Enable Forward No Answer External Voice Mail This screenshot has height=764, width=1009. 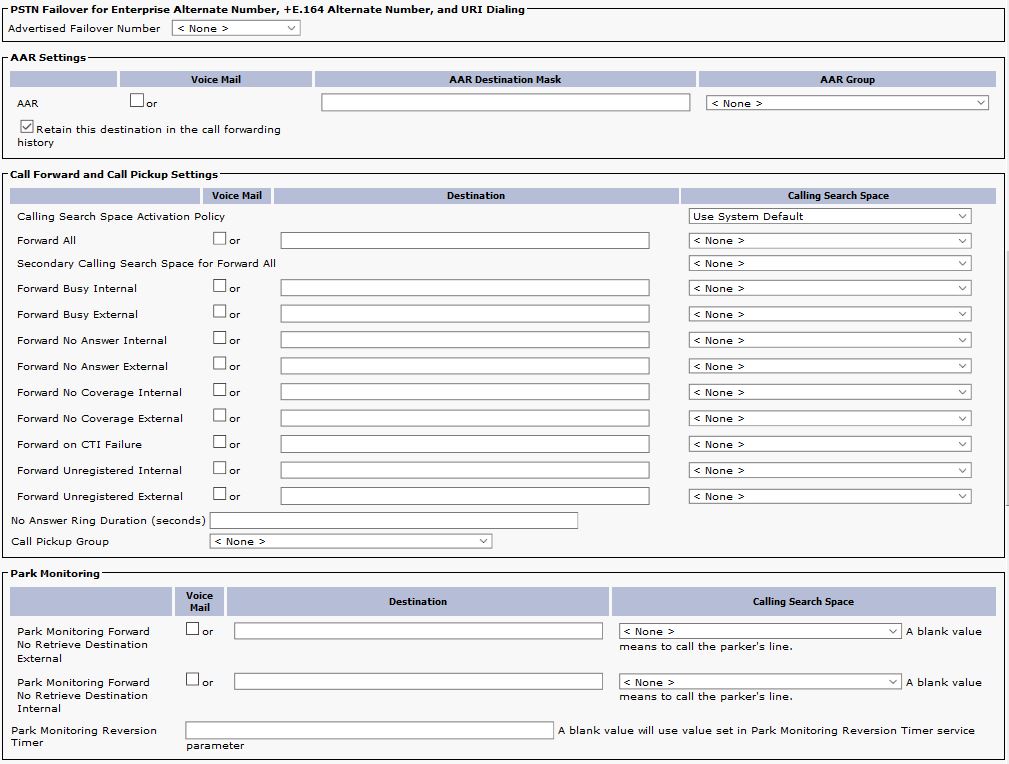220,365
